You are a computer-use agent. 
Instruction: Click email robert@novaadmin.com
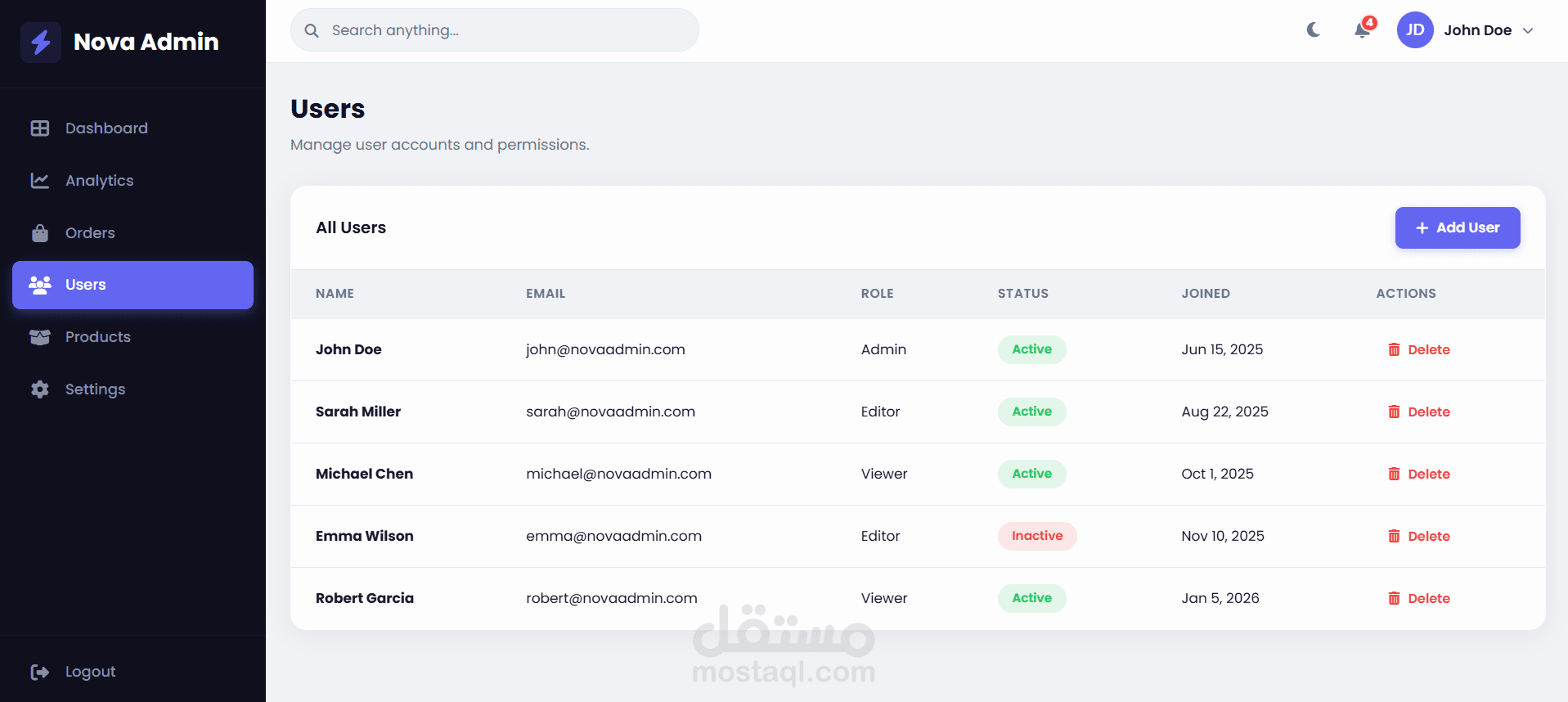(612, 598)
